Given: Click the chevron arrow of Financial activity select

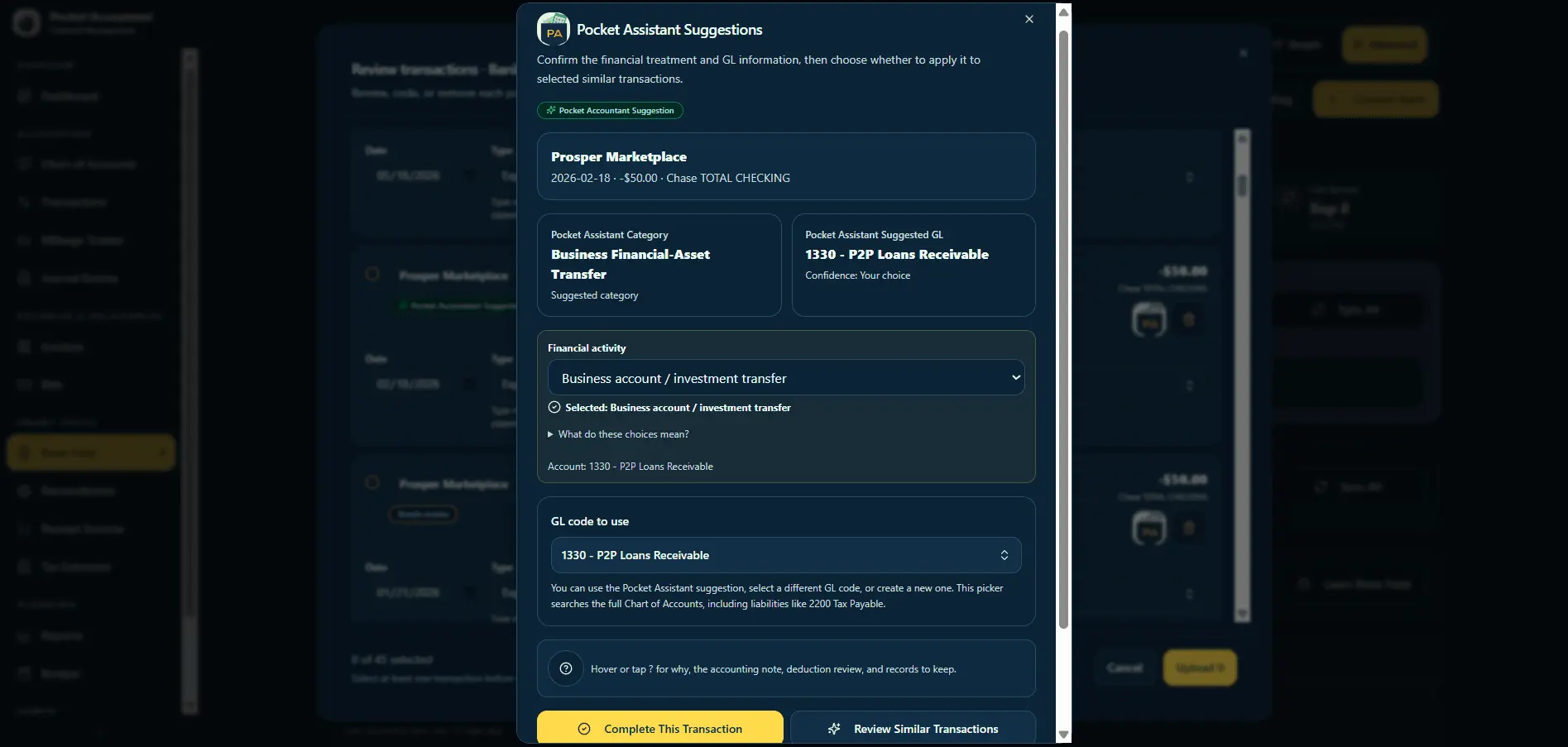Looking at the screenshot, I should (x=1015, y=378).
